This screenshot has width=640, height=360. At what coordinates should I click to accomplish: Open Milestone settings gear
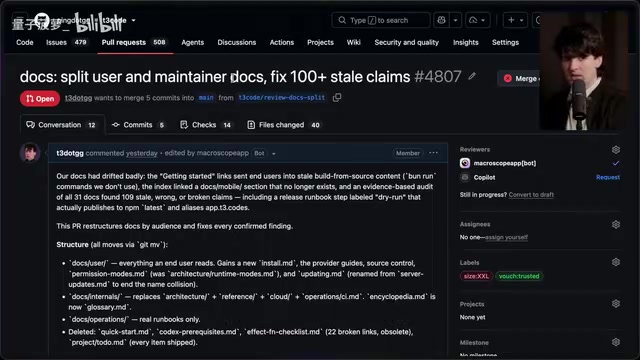(616, 342)
